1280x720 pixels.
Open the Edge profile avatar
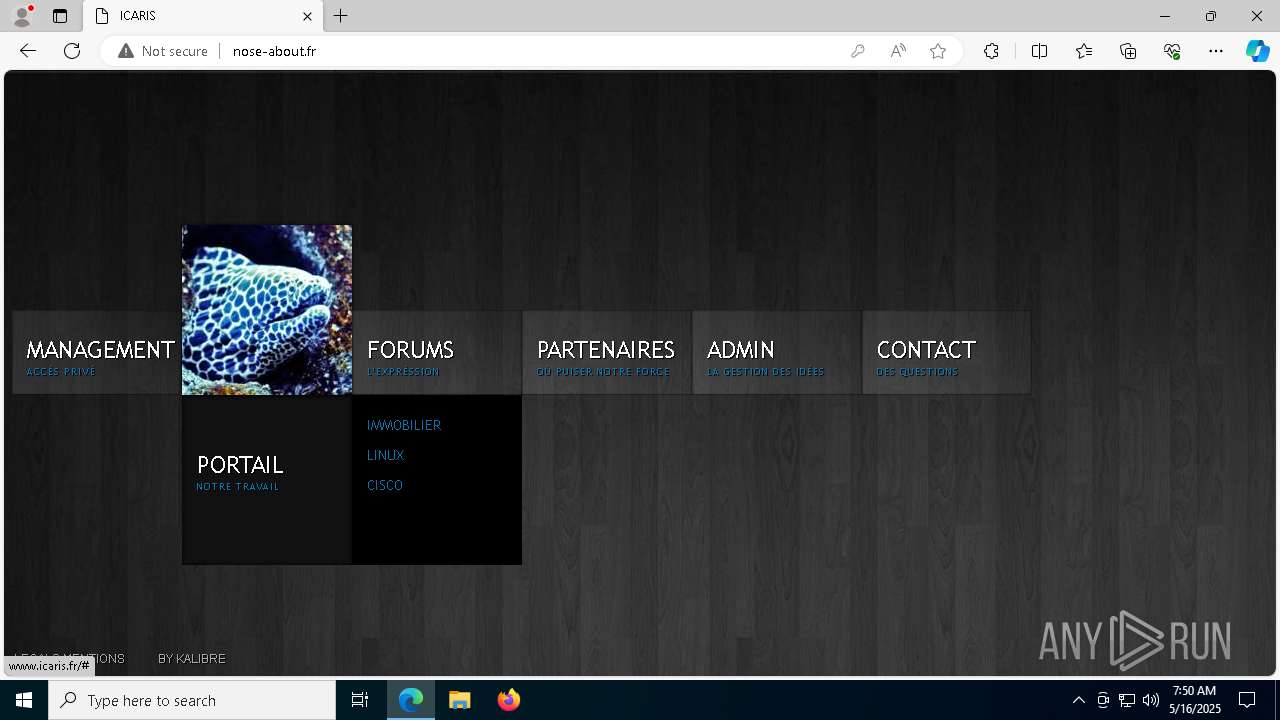point(22,16)
